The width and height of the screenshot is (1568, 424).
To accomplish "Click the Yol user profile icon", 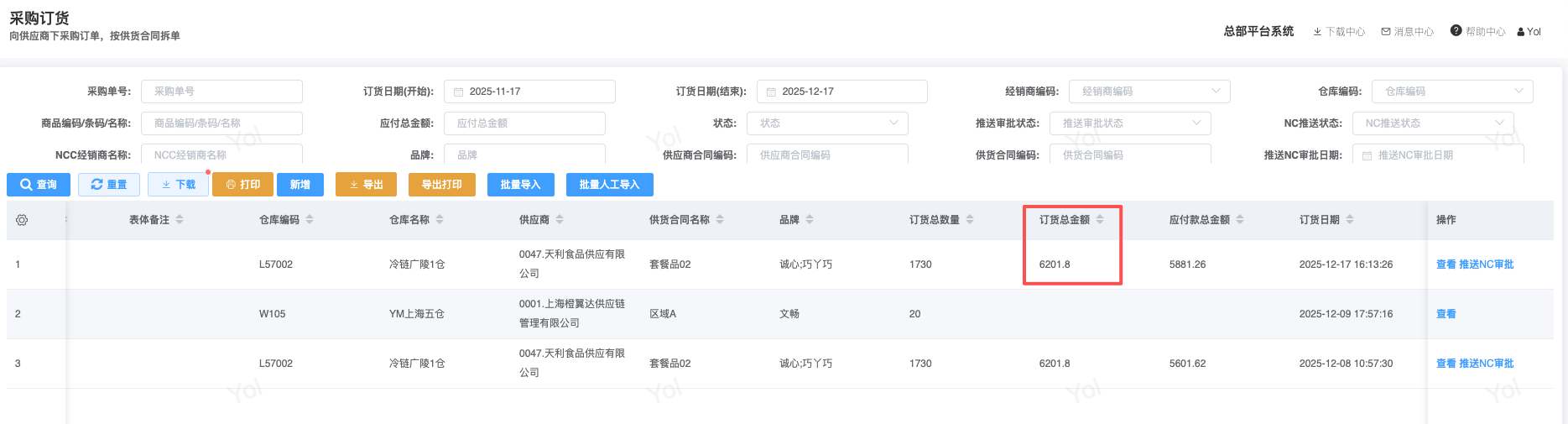I will pyautogui.click(x=1521, y=32).
